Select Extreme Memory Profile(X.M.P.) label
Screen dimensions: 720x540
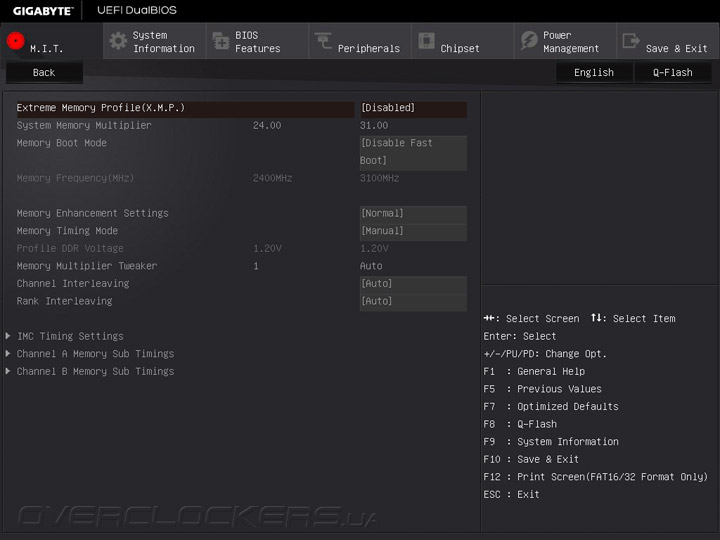pyautogui.click(x=101, y=108)
